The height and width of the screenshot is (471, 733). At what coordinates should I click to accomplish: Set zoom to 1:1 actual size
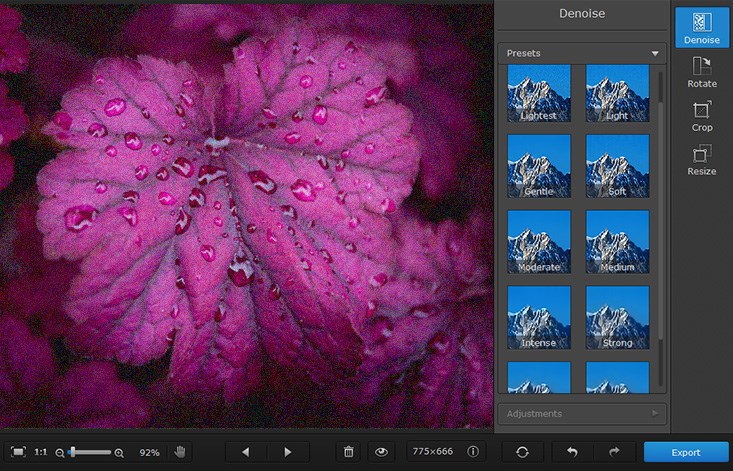[41, 452]
